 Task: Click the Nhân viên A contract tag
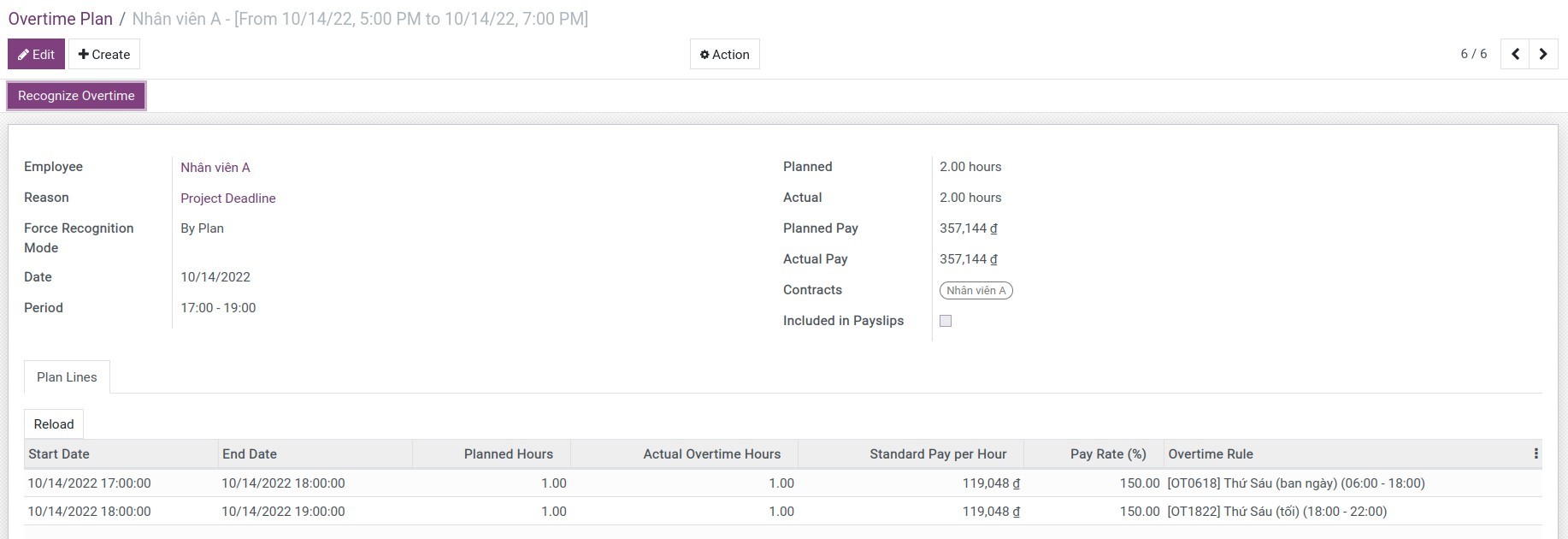coord(976,291)
